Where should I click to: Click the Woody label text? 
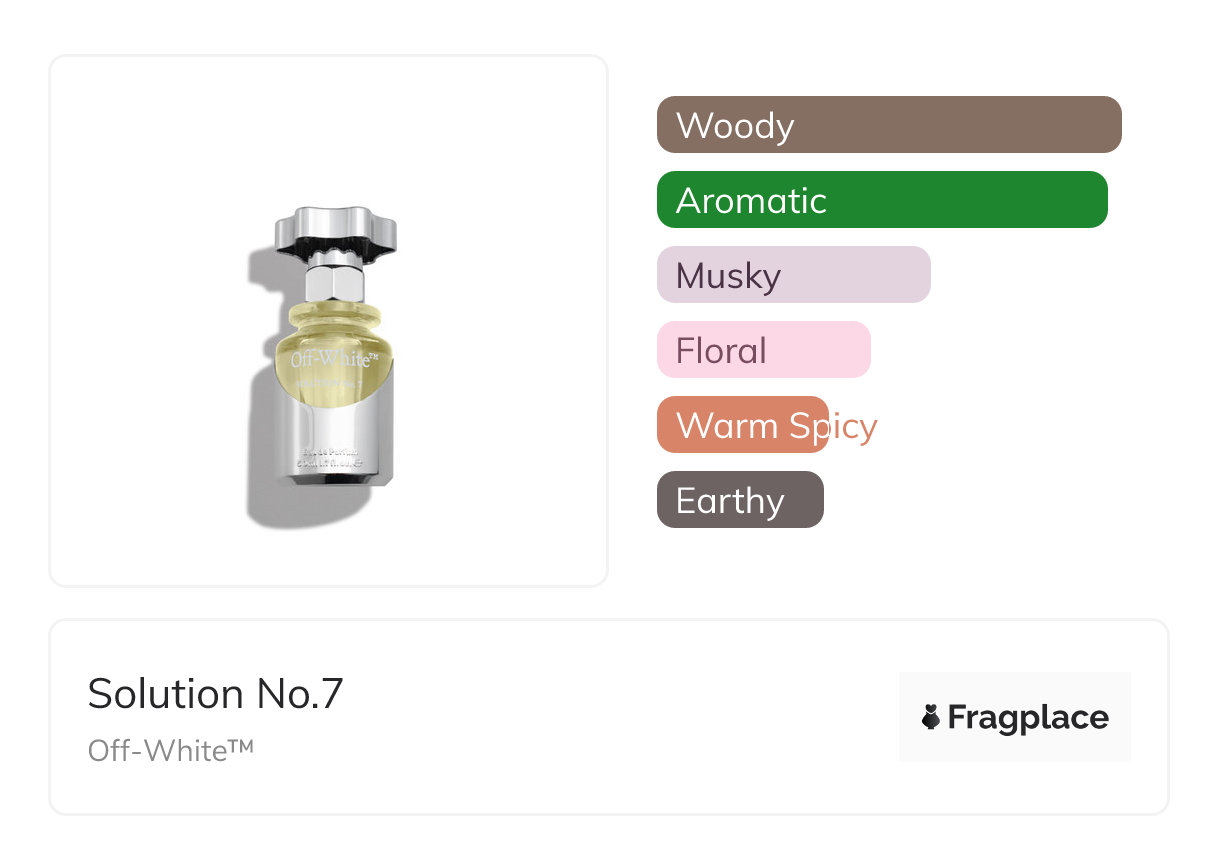coord(735,125)
